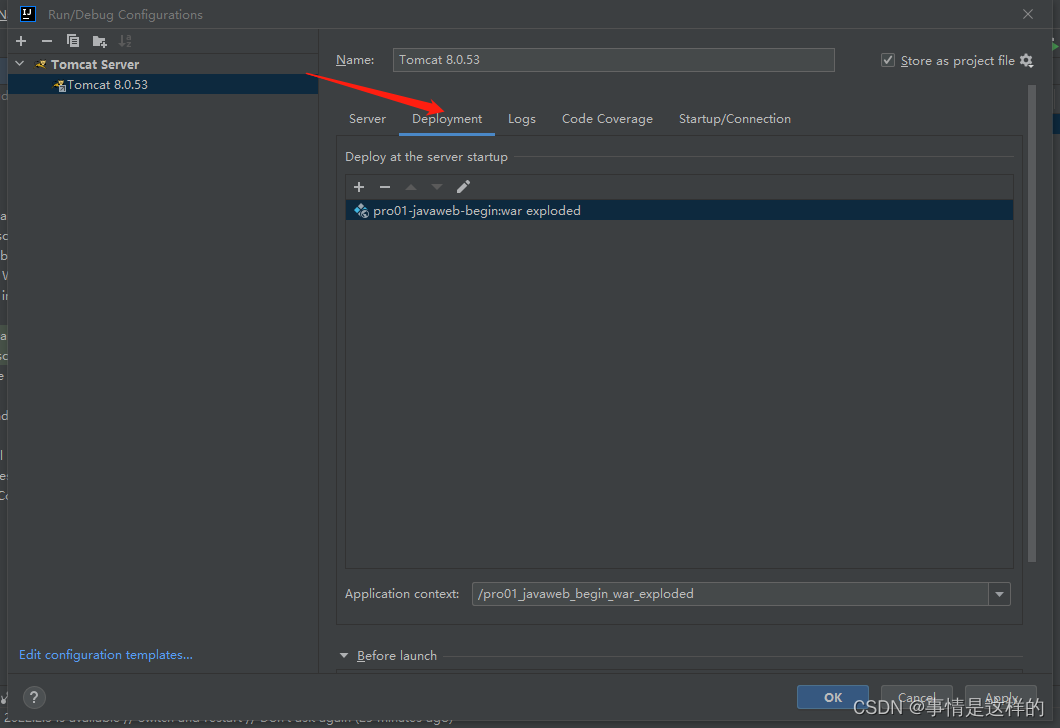Add an artifact to deploy list
This screenshot has height=728, width=1060.
[359, 187]
